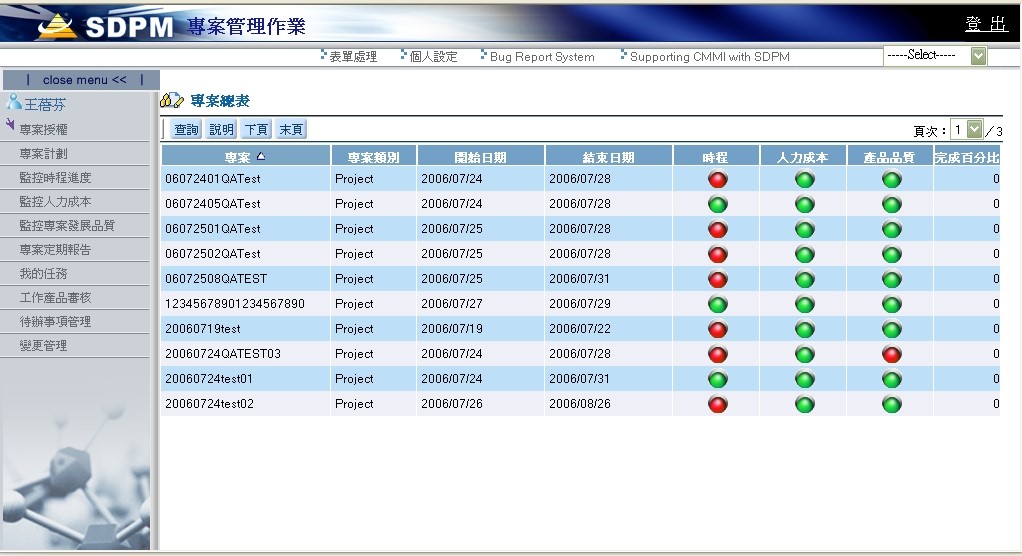The height and width of the screenshot is (556, 1022).
Task: Open the page number dropdown
Action: [967, 130]
